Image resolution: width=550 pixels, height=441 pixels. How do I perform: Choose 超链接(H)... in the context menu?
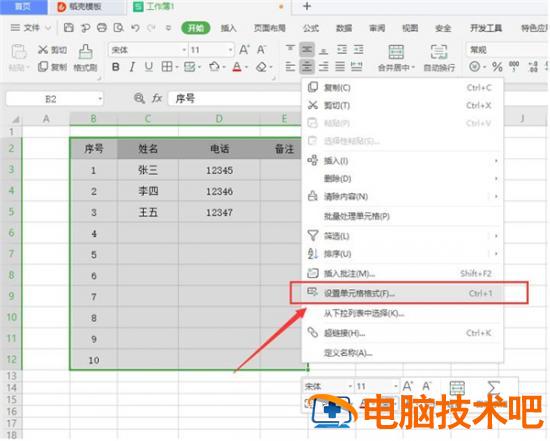tap(403, 333)
